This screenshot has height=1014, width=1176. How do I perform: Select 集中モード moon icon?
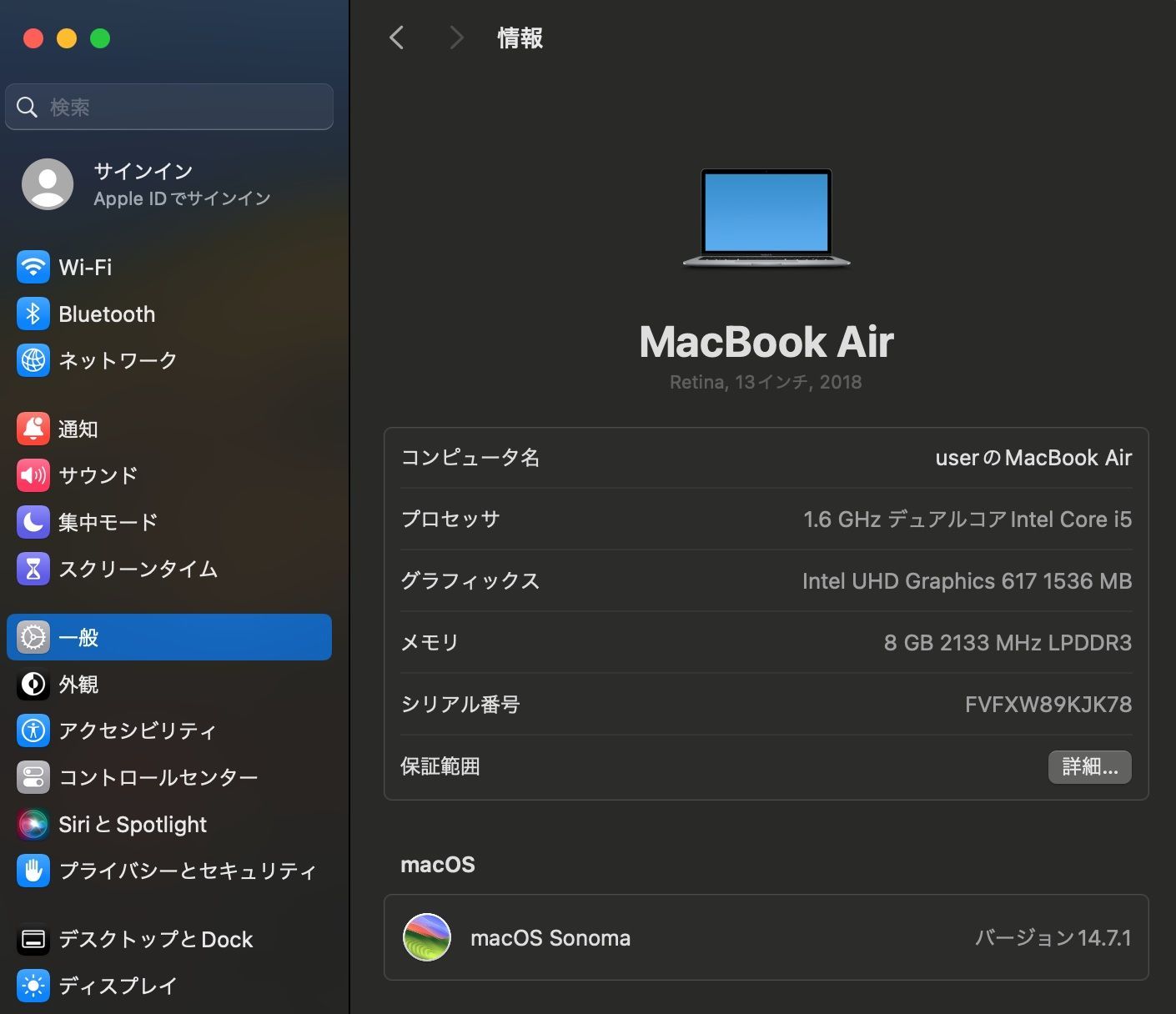[x=33, y=522]
